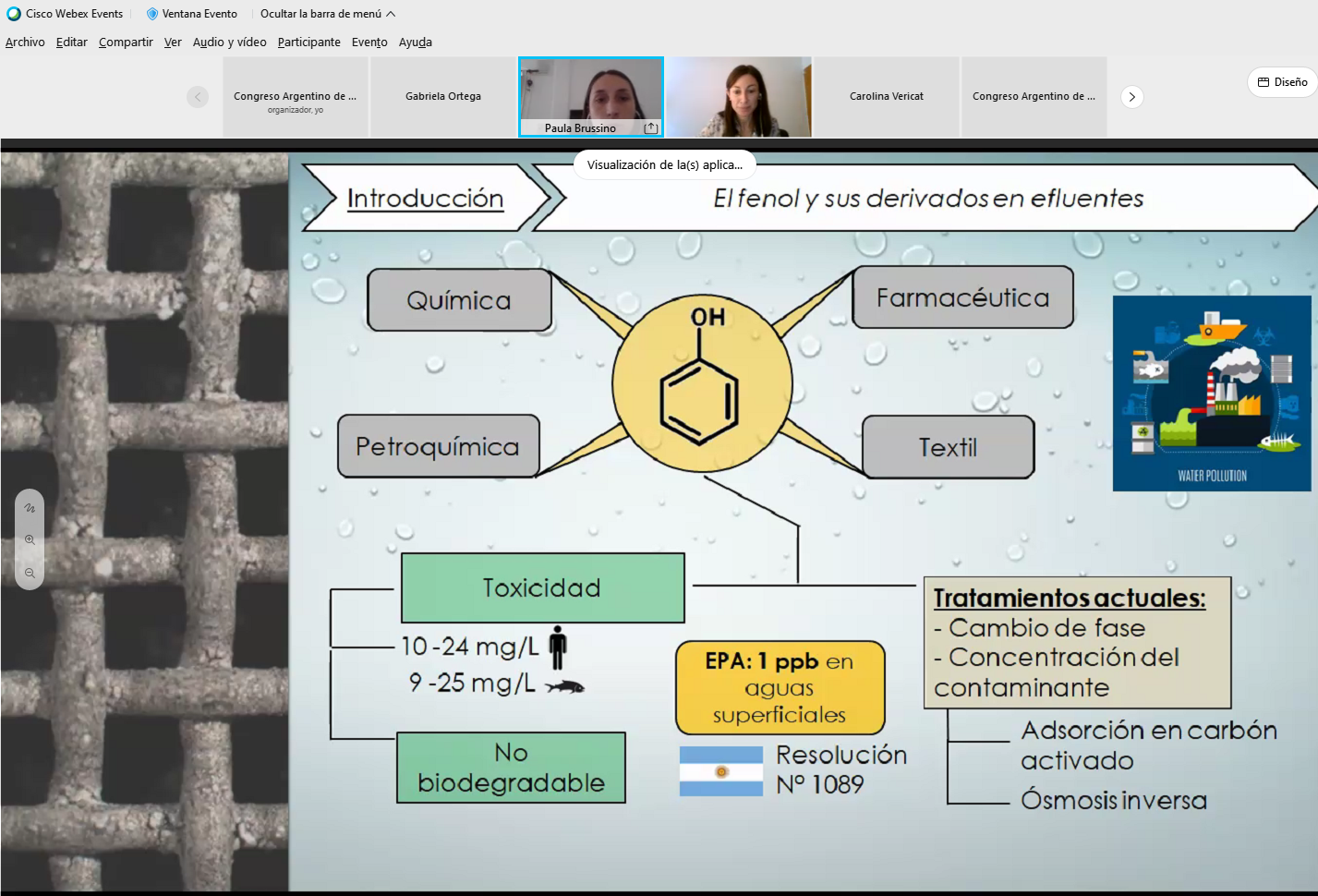Open the Ayuda menu
The height and width of the screenshot is (896, 1318).
pyautogui.click(x=415, y=42)
